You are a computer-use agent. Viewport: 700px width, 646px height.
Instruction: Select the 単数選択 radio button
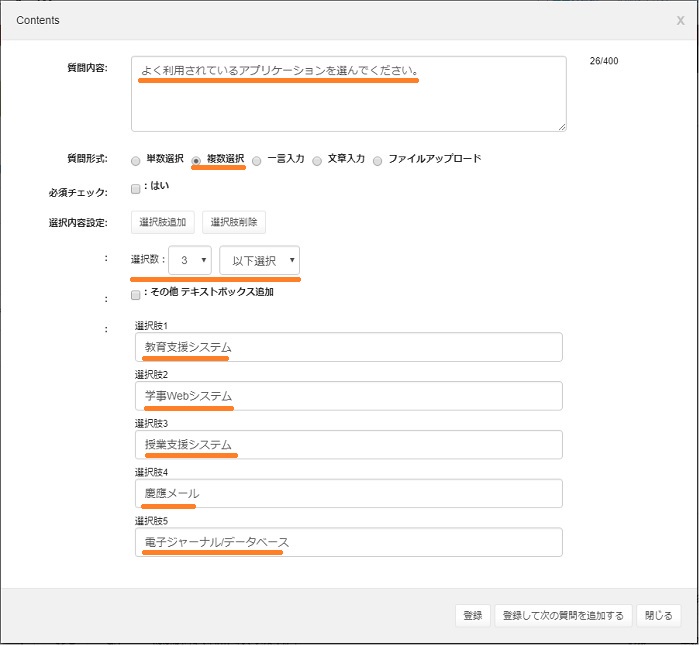pyautogui.click(x=136, y=160)
